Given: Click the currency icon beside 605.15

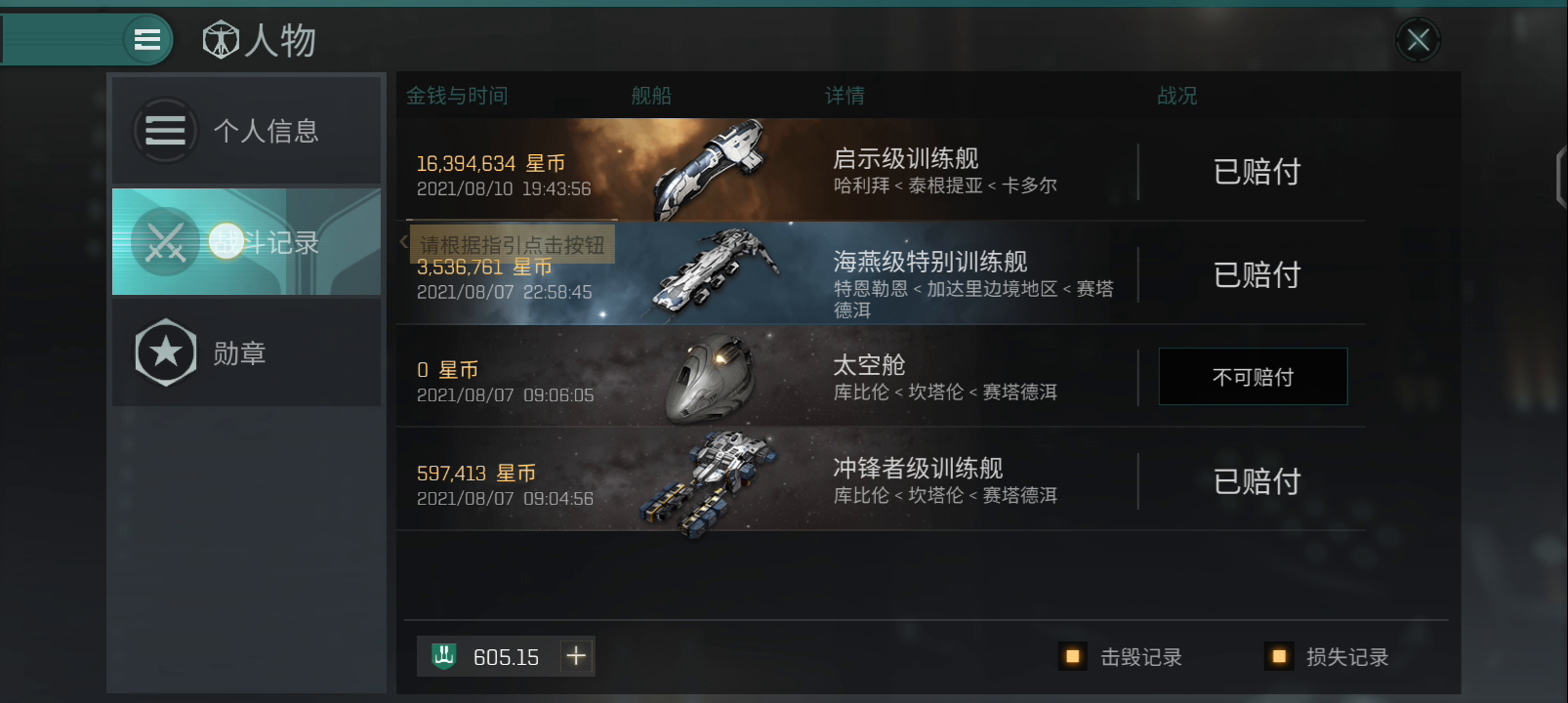Looking at the screenshot, I should pyautogui.click(x=444, y=656).
